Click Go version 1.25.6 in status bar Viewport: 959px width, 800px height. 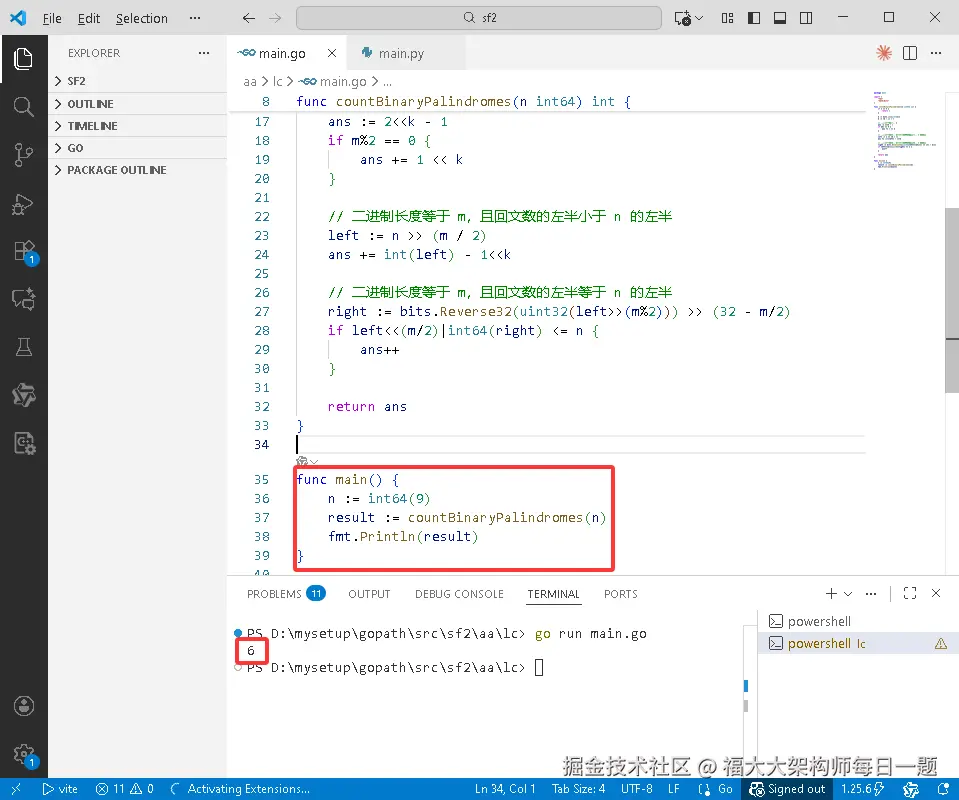863,789
